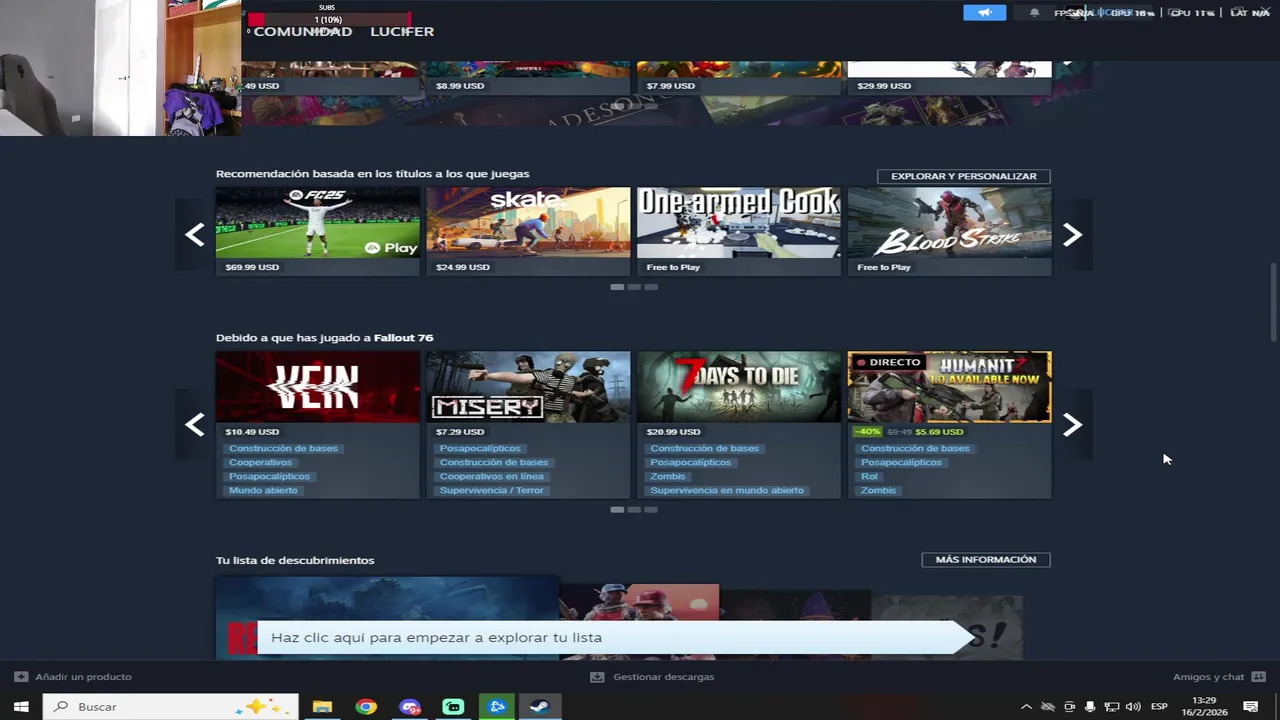The width and height of the screenshot is (1280, 720).
Task: Open the COMUNIDAD menu
Action: tap(303, 31)
